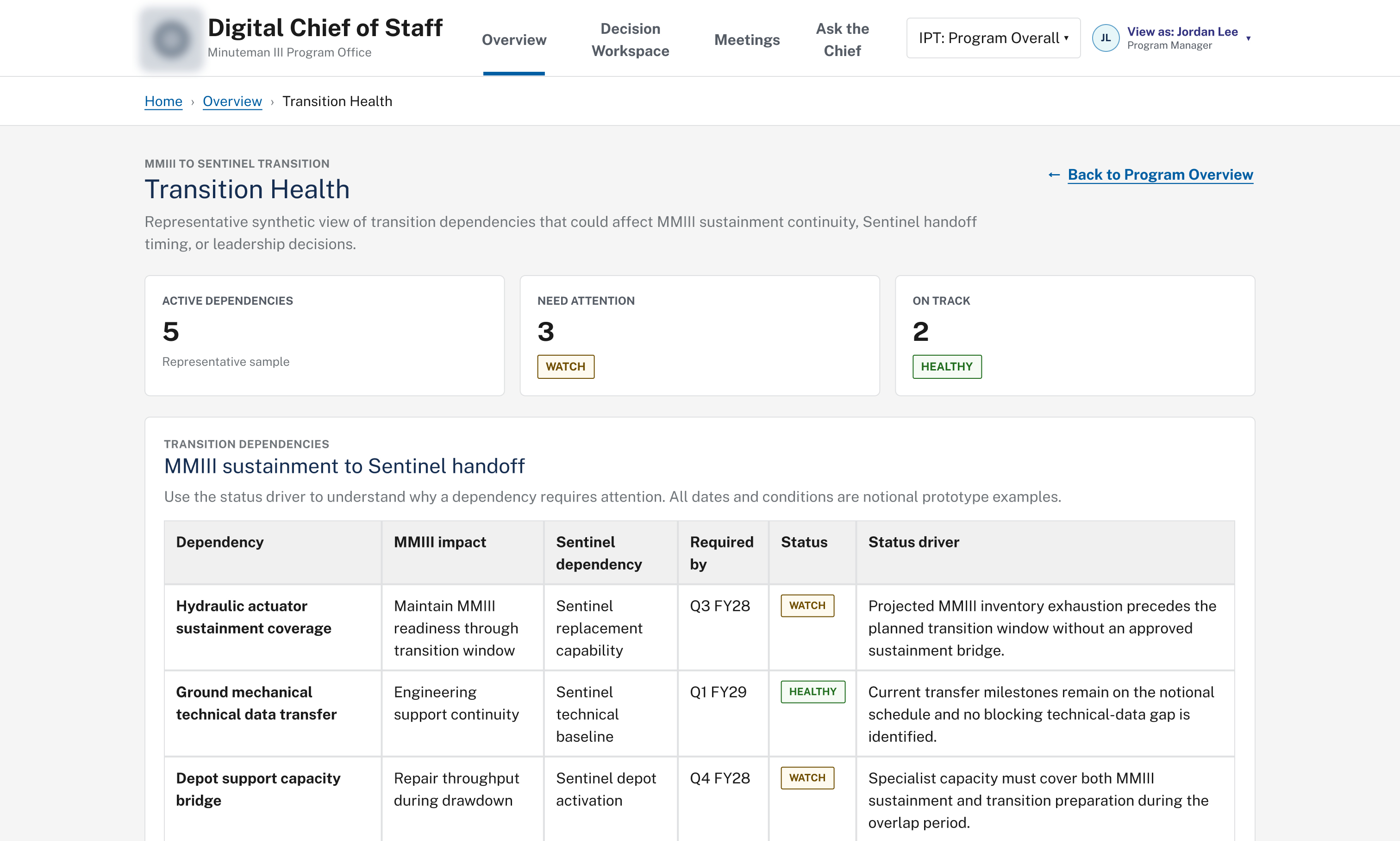This screenshot has width=1400, height=841.
Task: Click the Need Attention count 3
Action: 546,332
